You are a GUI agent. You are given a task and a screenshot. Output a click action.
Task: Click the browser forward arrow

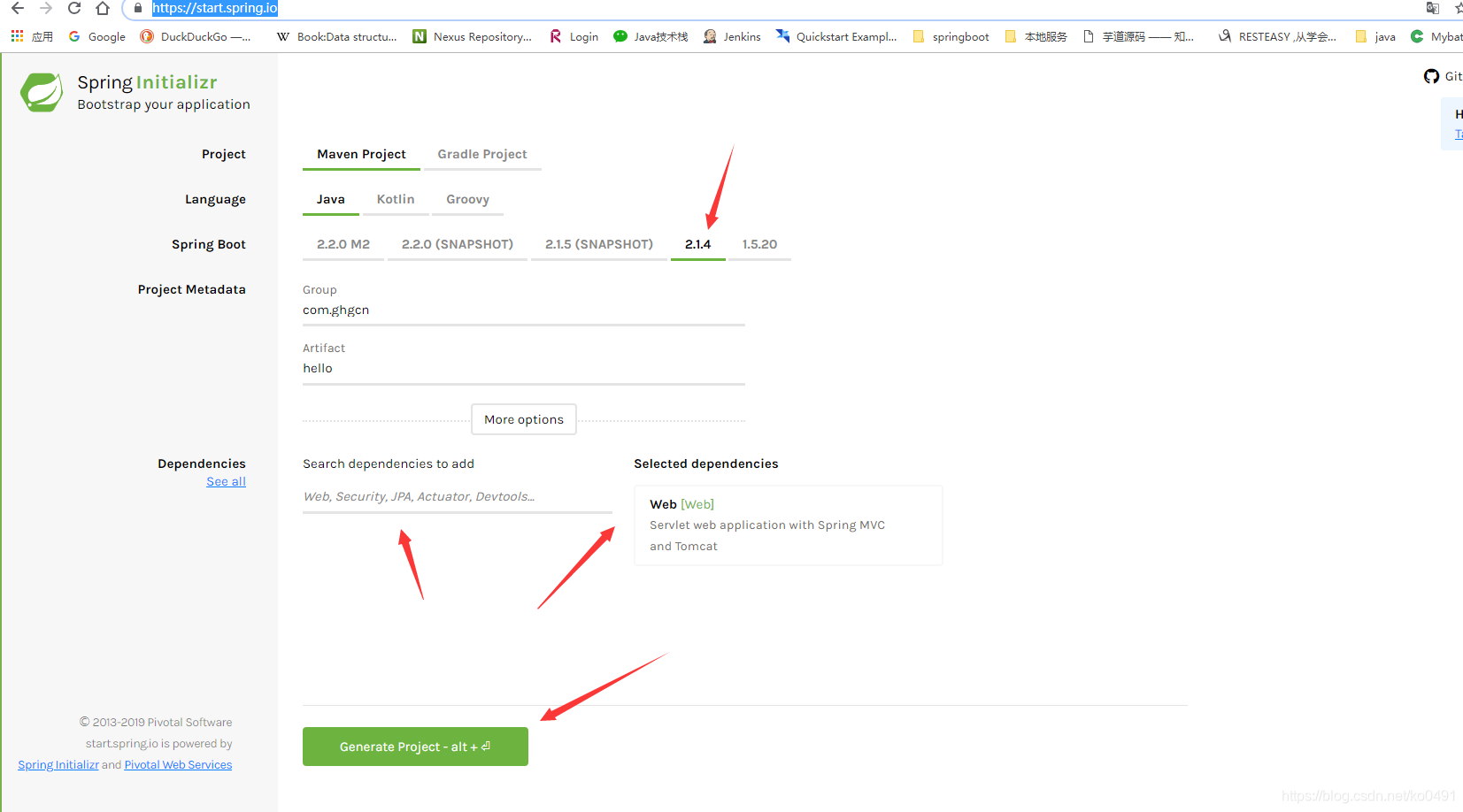[x=46, y=8]
